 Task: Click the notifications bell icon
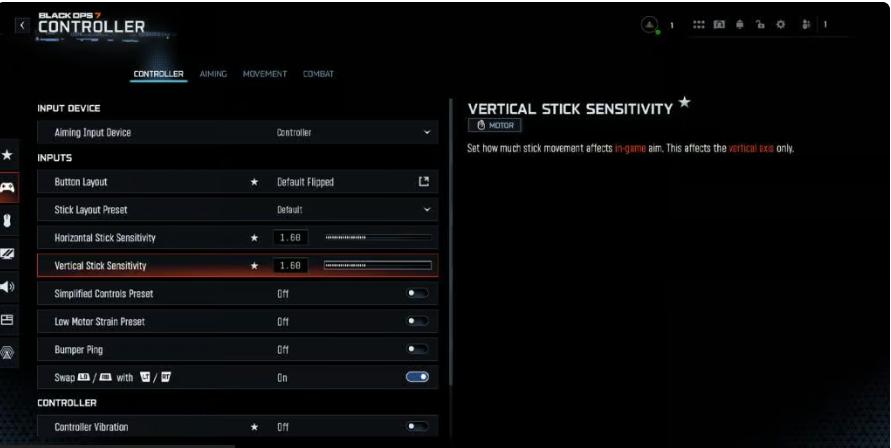click(x=741, y=24)
